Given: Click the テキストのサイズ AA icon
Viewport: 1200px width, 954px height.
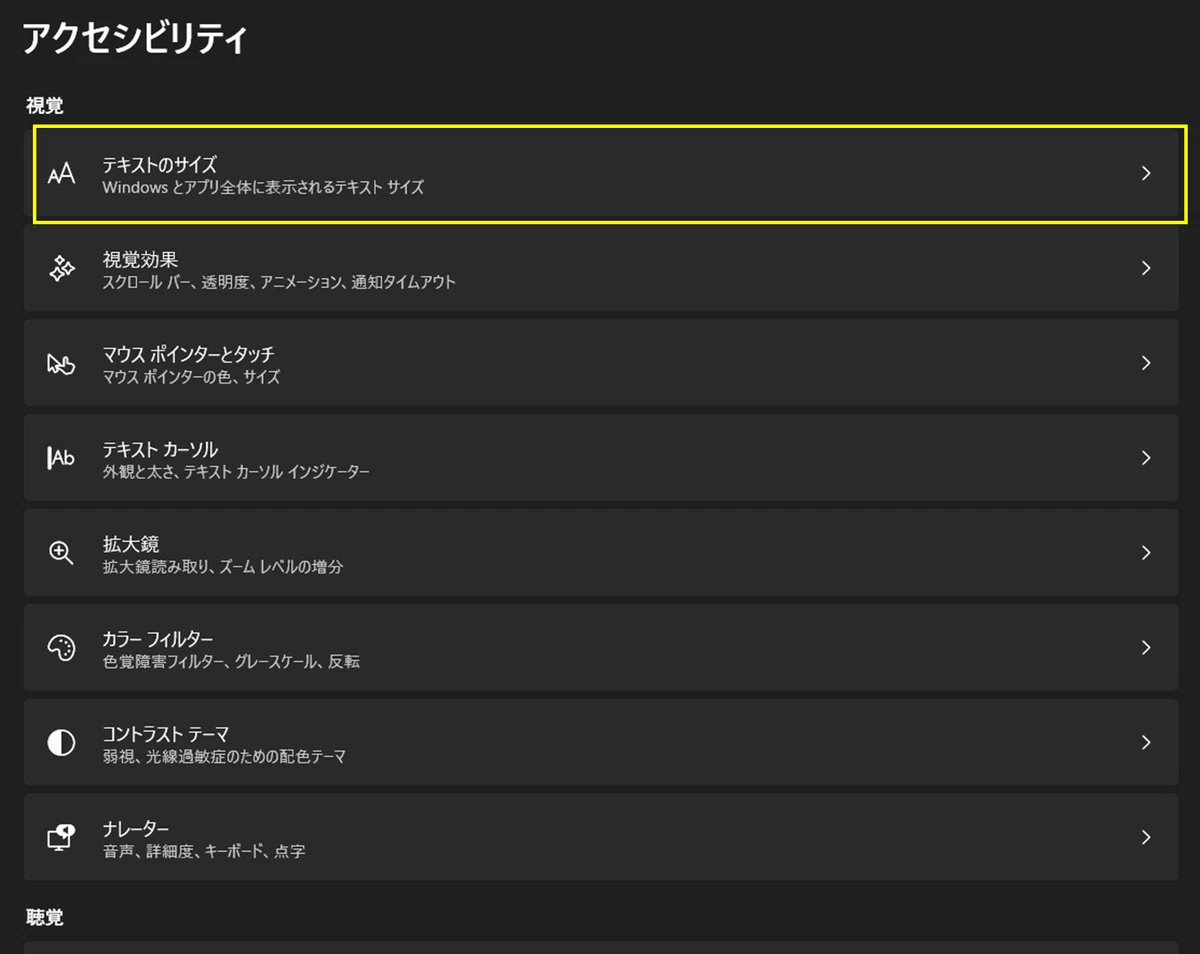Looking at the screenshot, I should point(61,174).
